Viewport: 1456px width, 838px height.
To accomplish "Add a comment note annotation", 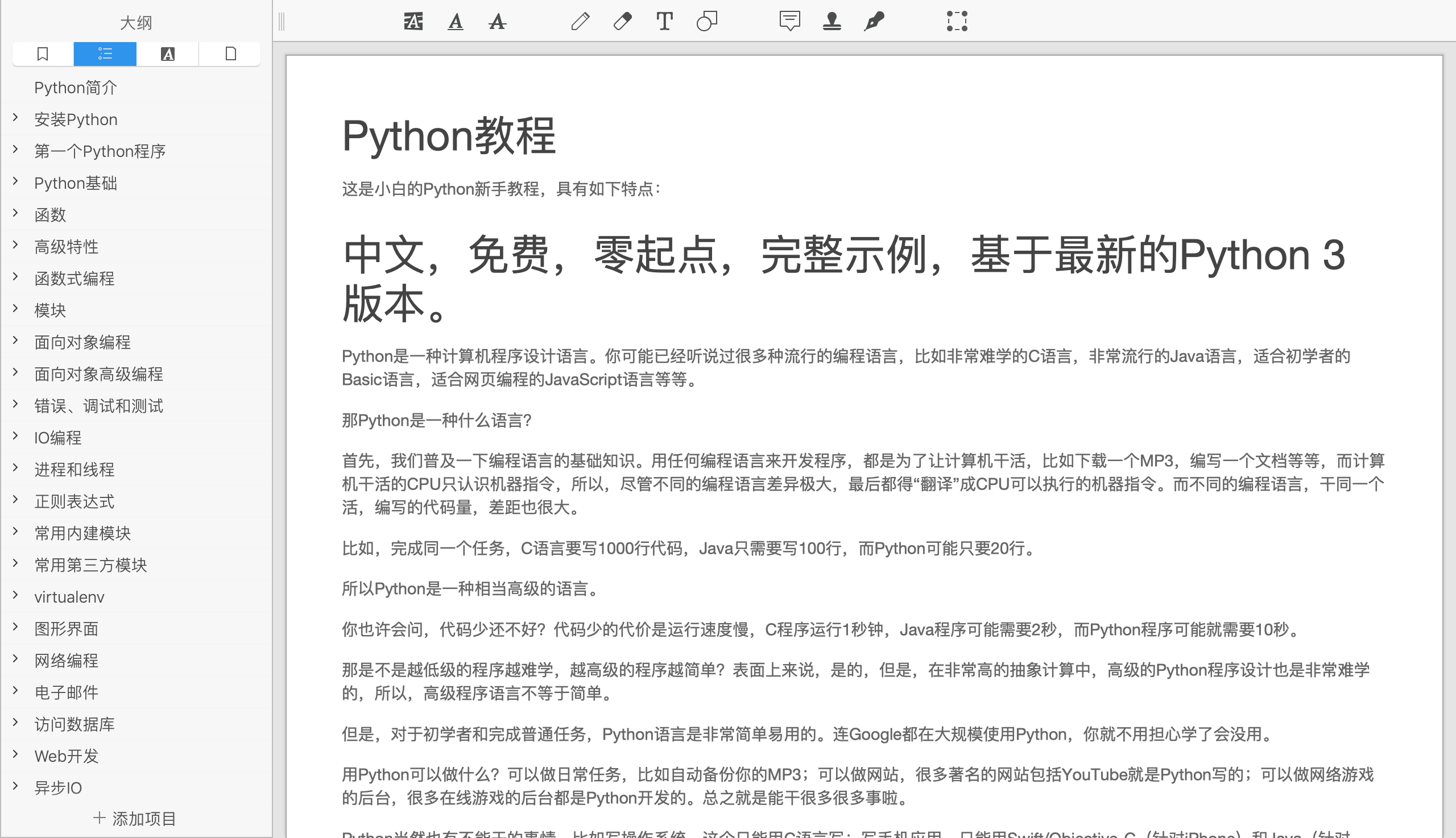I will (x=789, y=21).
